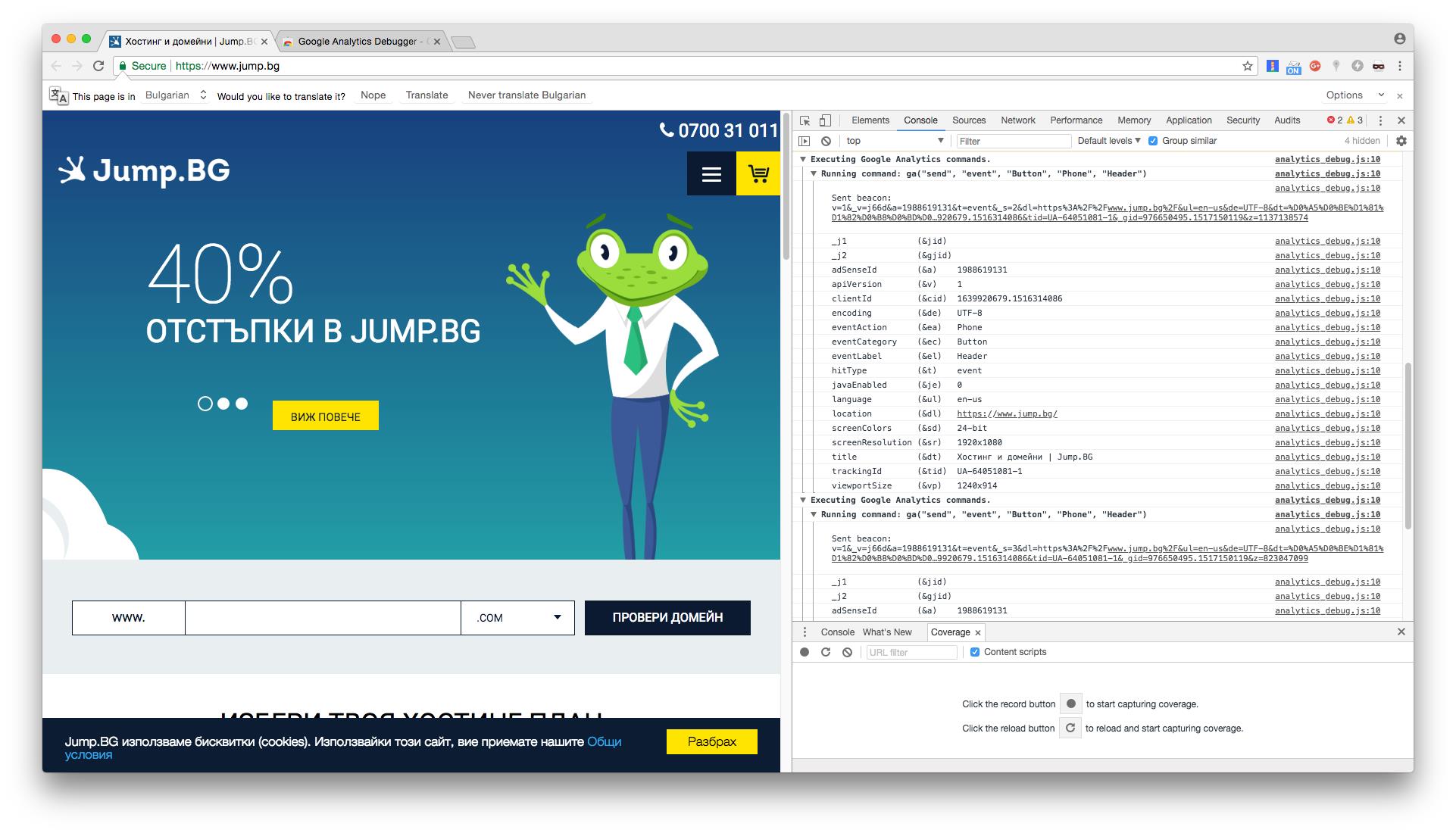Open the translate Options dropdown
The width and height of the screenshot is (1456, 833).
coord(1354,95)
